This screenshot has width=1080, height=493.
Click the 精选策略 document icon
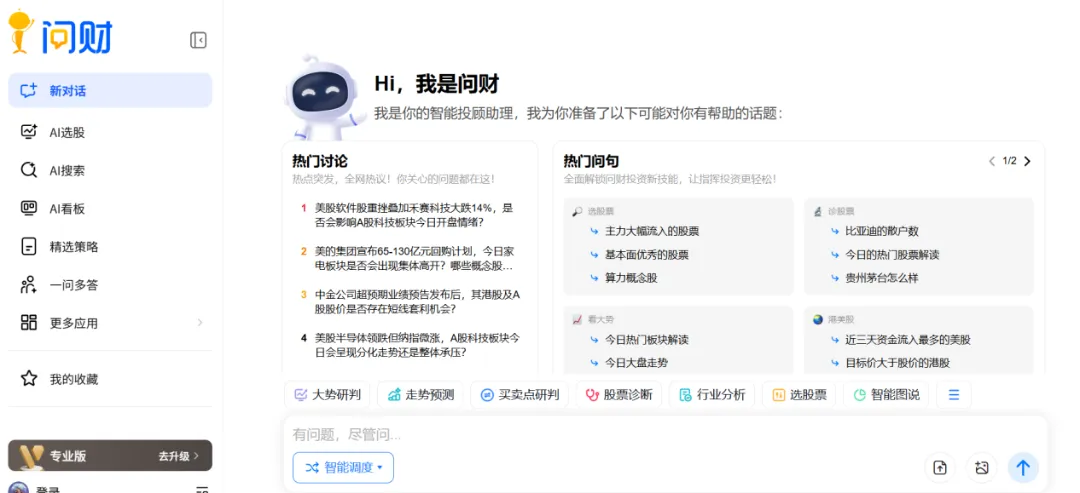point(29,246)
